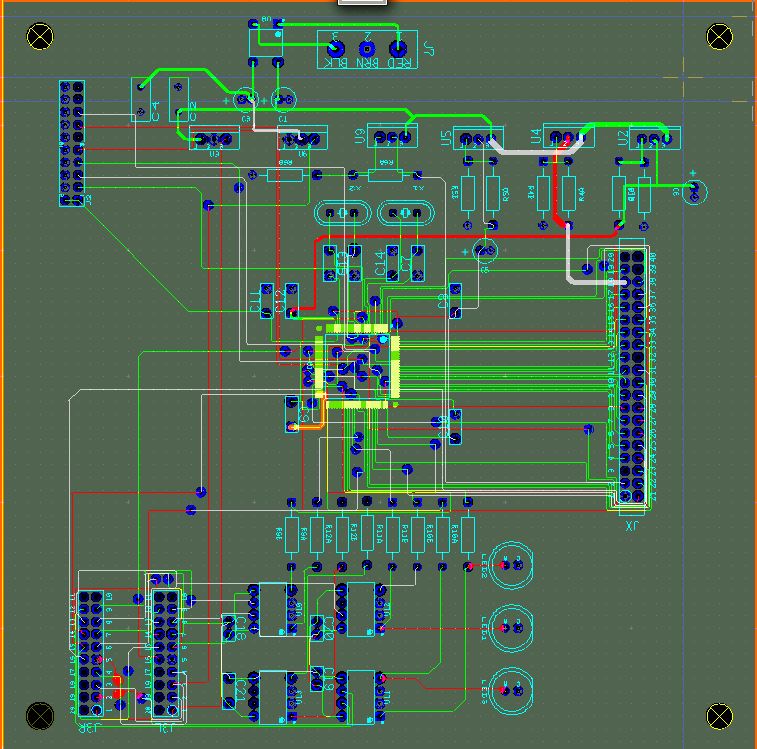The width and height of the screenshot is (757, 749).
Task: Select the U9 regulator label
Action: (x=360, y=136)
